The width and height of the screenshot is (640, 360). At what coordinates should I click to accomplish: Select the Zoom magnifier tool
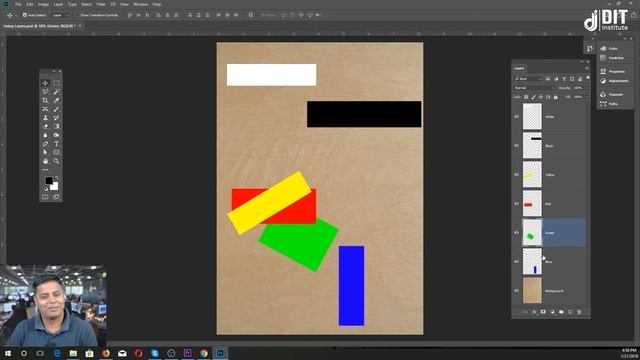(x=56, y=161)
